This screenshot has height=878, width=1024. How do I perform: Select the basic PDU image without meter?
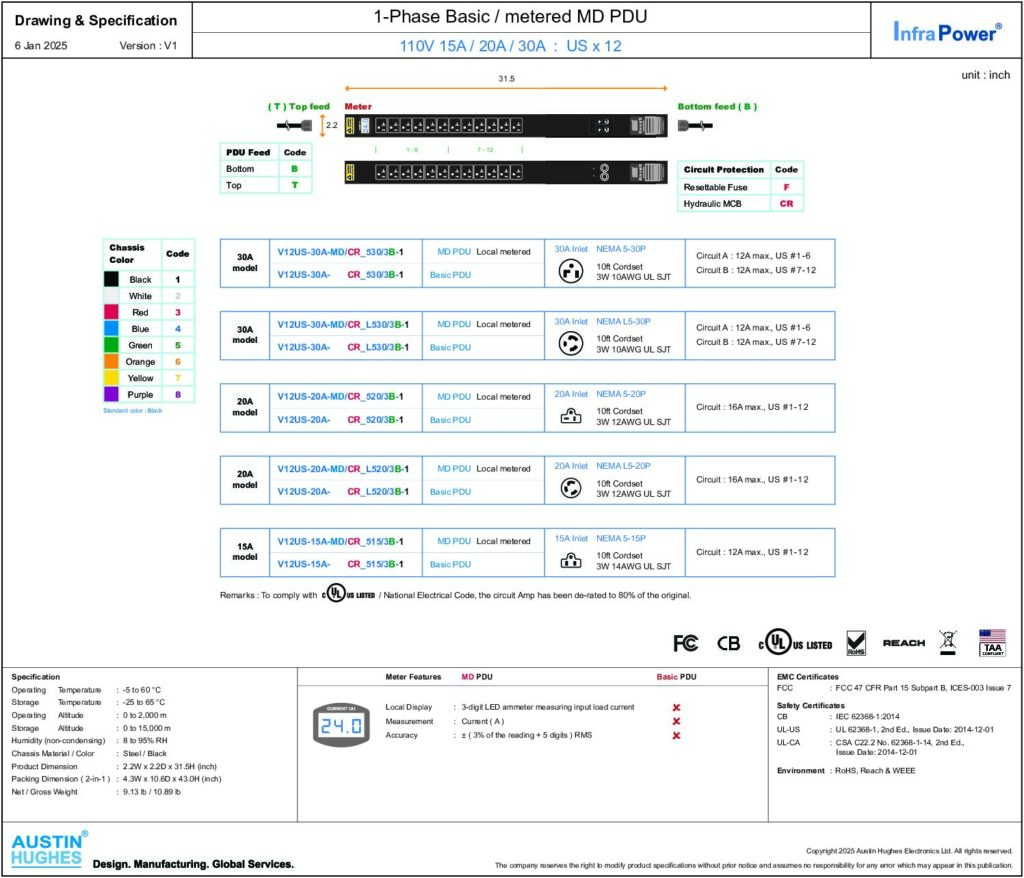point(506,172)
